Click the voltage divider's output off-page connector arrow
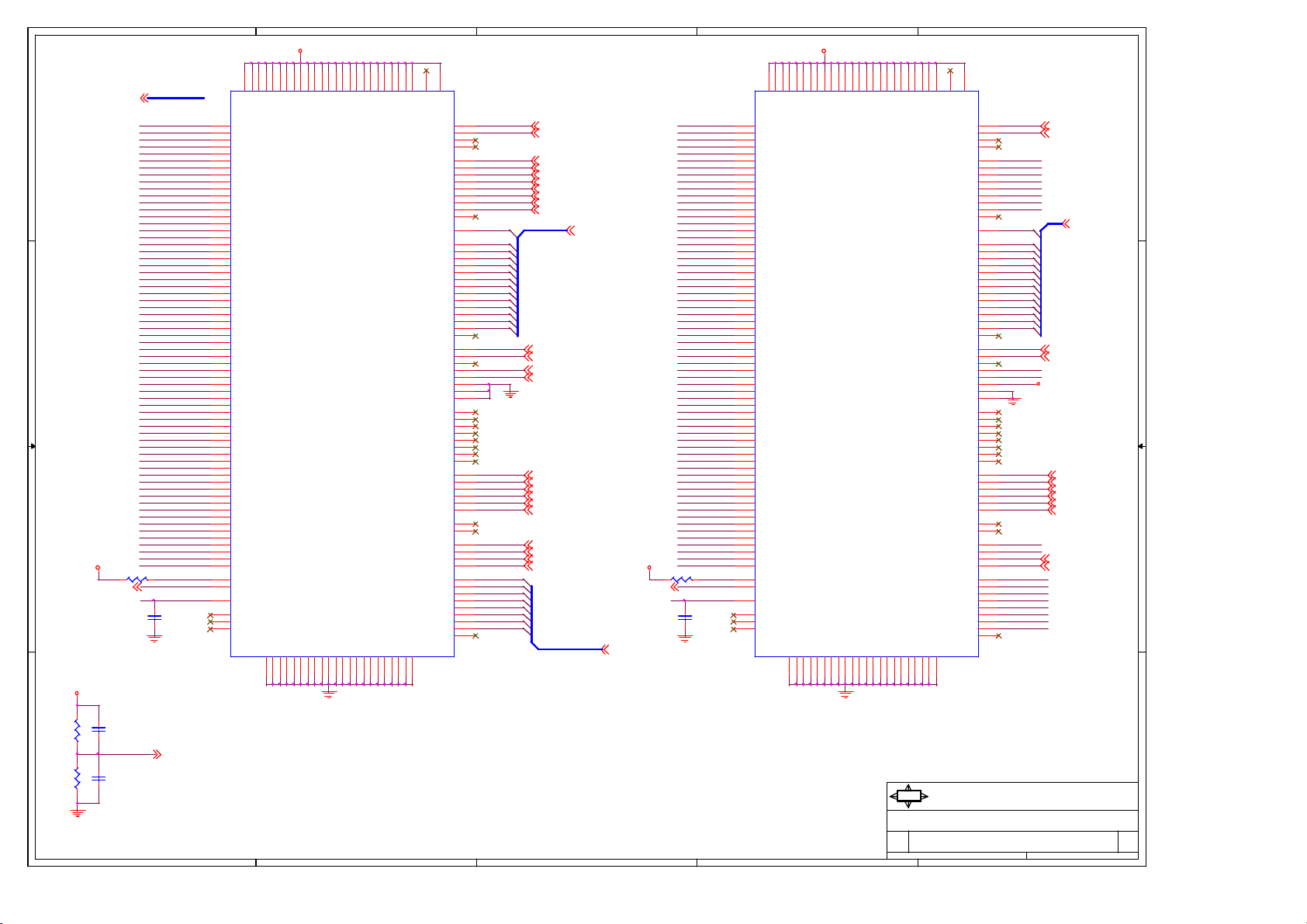Viewport: 1307px width, 924px height. tap(157, 754)
